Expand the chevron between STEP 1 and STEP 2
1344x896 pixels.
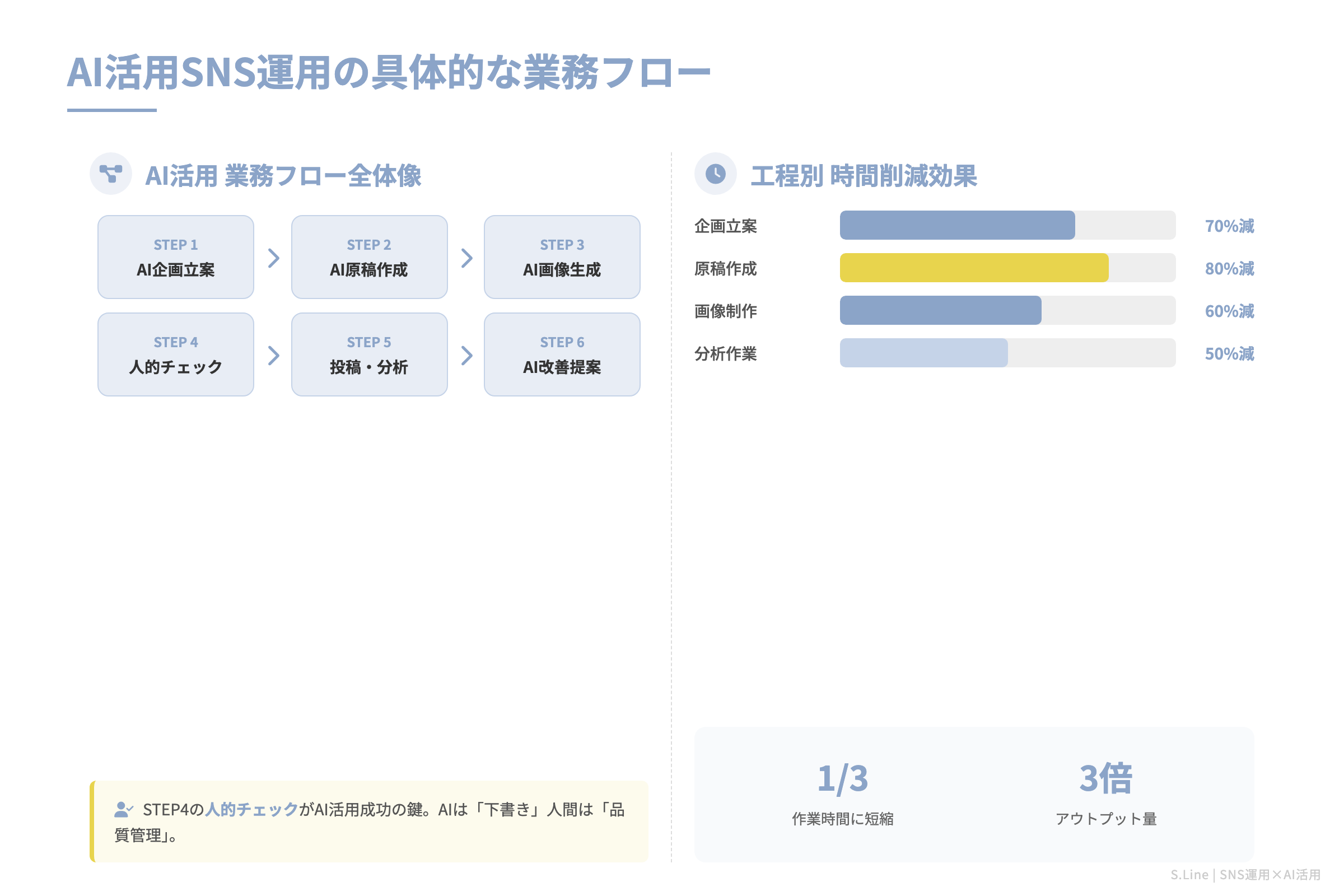pyautogui.click(x=274, y=257)
